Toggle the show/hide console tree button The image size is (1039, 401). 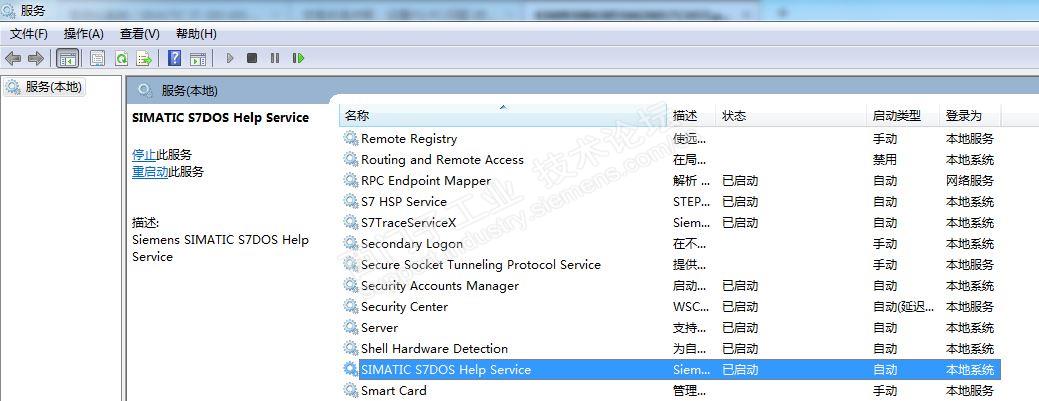pos(68,59)
